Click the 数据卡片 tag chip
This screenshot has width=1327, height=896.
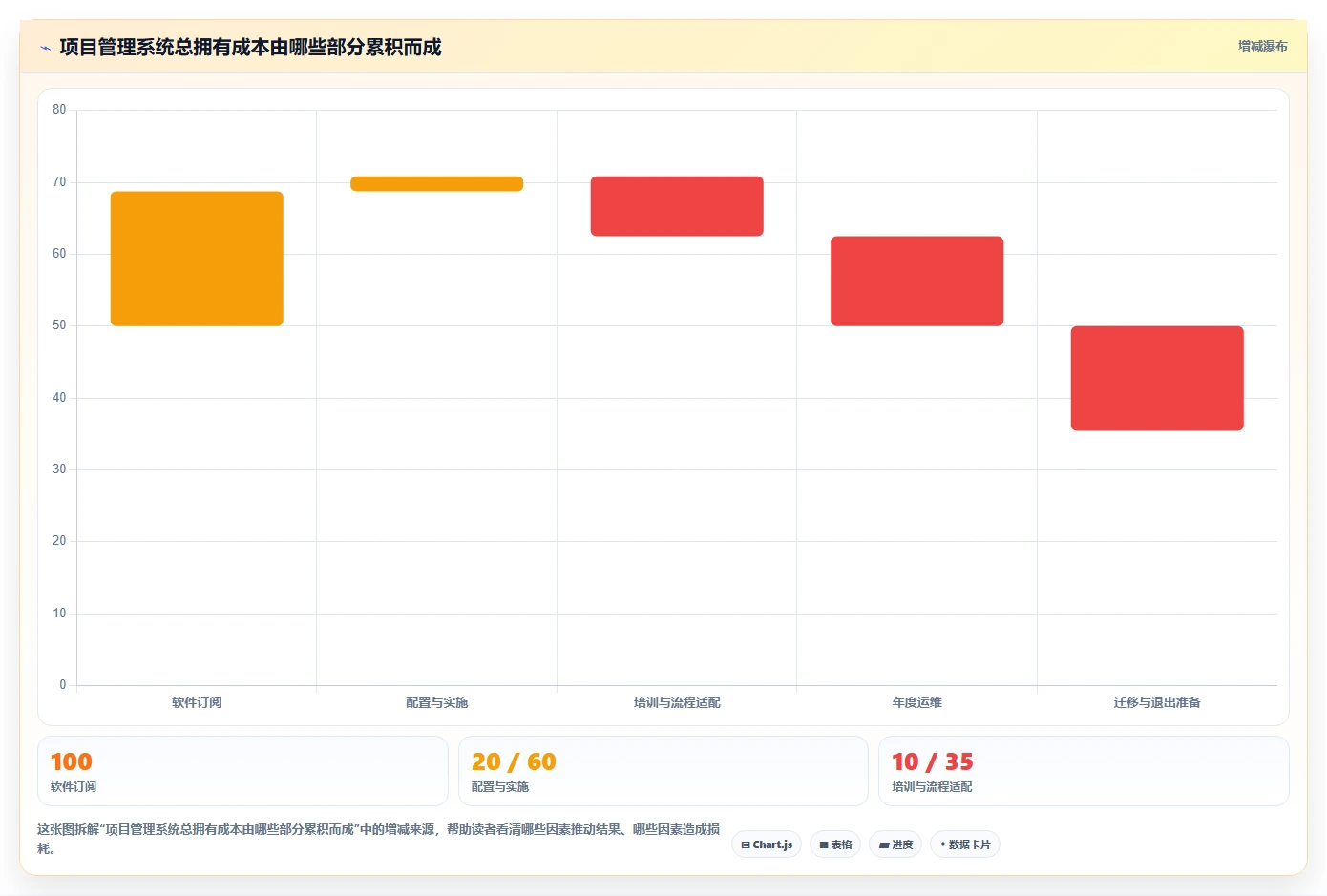pos(965,844)
